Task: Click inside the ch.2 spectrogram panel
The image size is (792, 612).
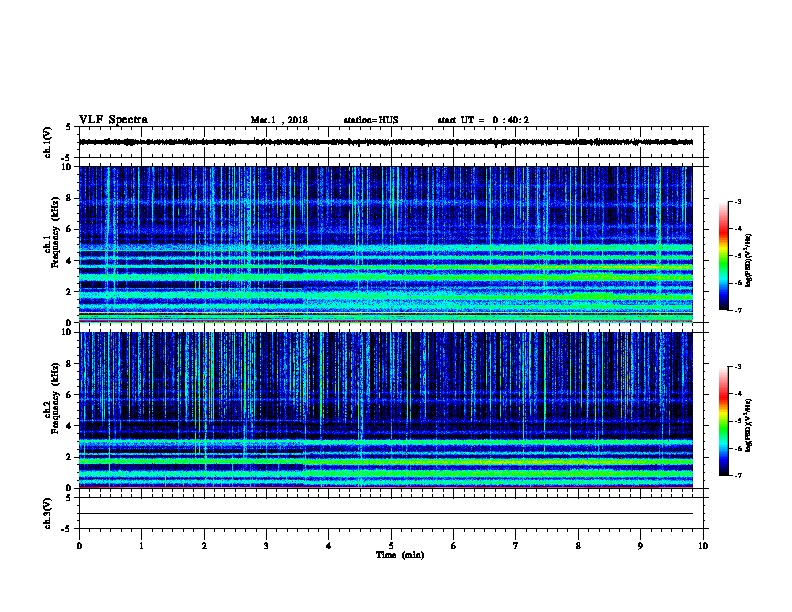Action: point(386,410)
